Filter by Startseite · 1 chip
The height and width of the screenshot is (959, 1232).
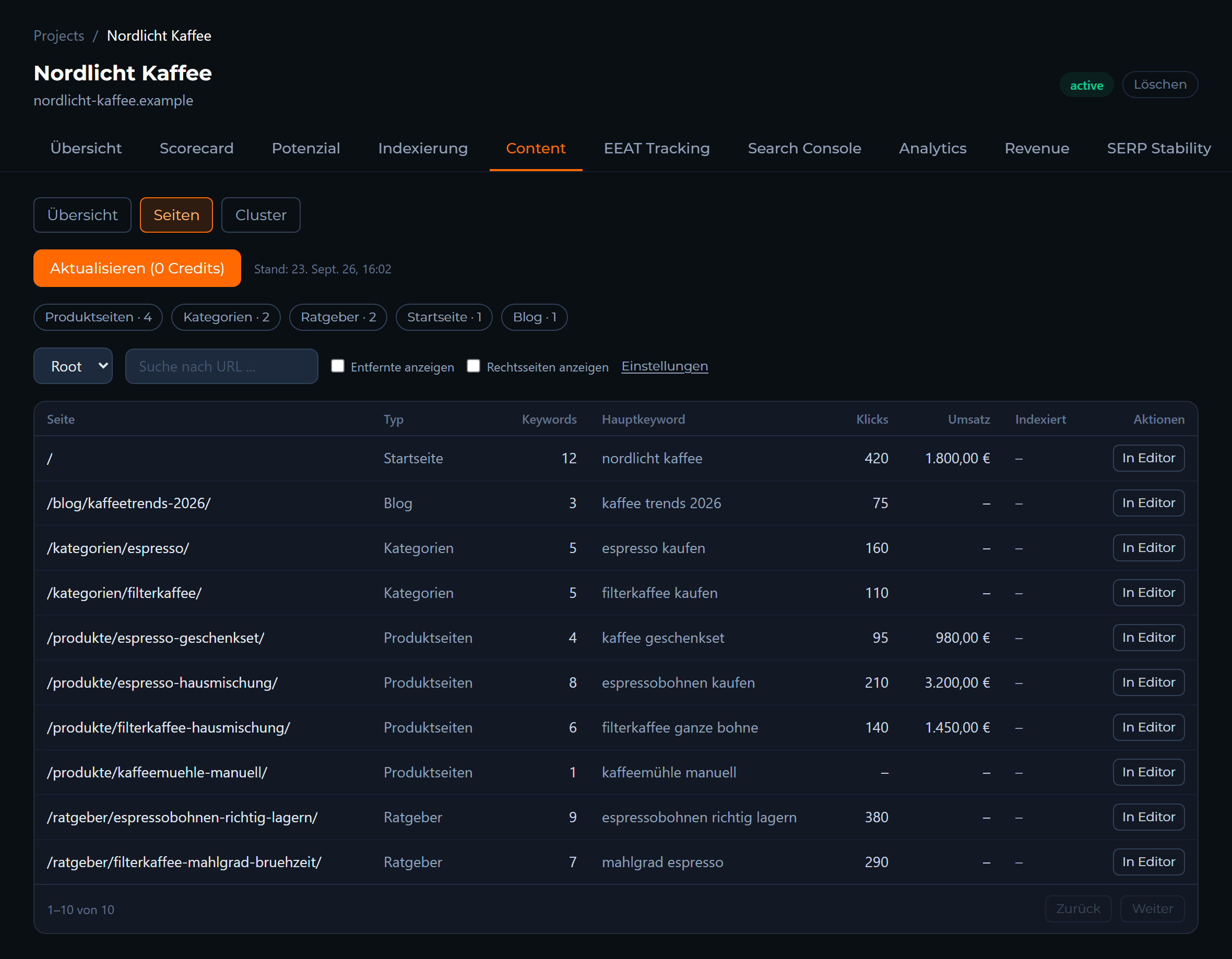444,317
